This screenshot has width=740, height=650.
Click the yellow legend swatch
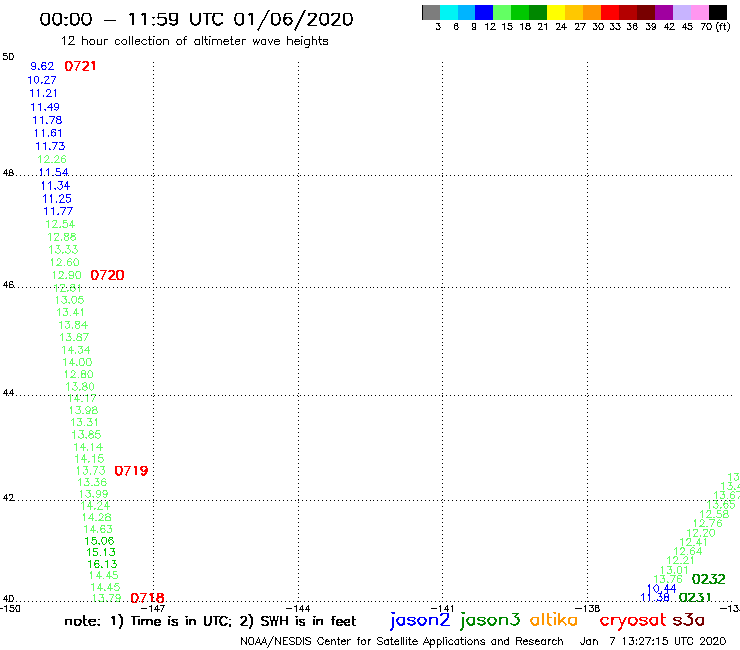click(556, 12)
